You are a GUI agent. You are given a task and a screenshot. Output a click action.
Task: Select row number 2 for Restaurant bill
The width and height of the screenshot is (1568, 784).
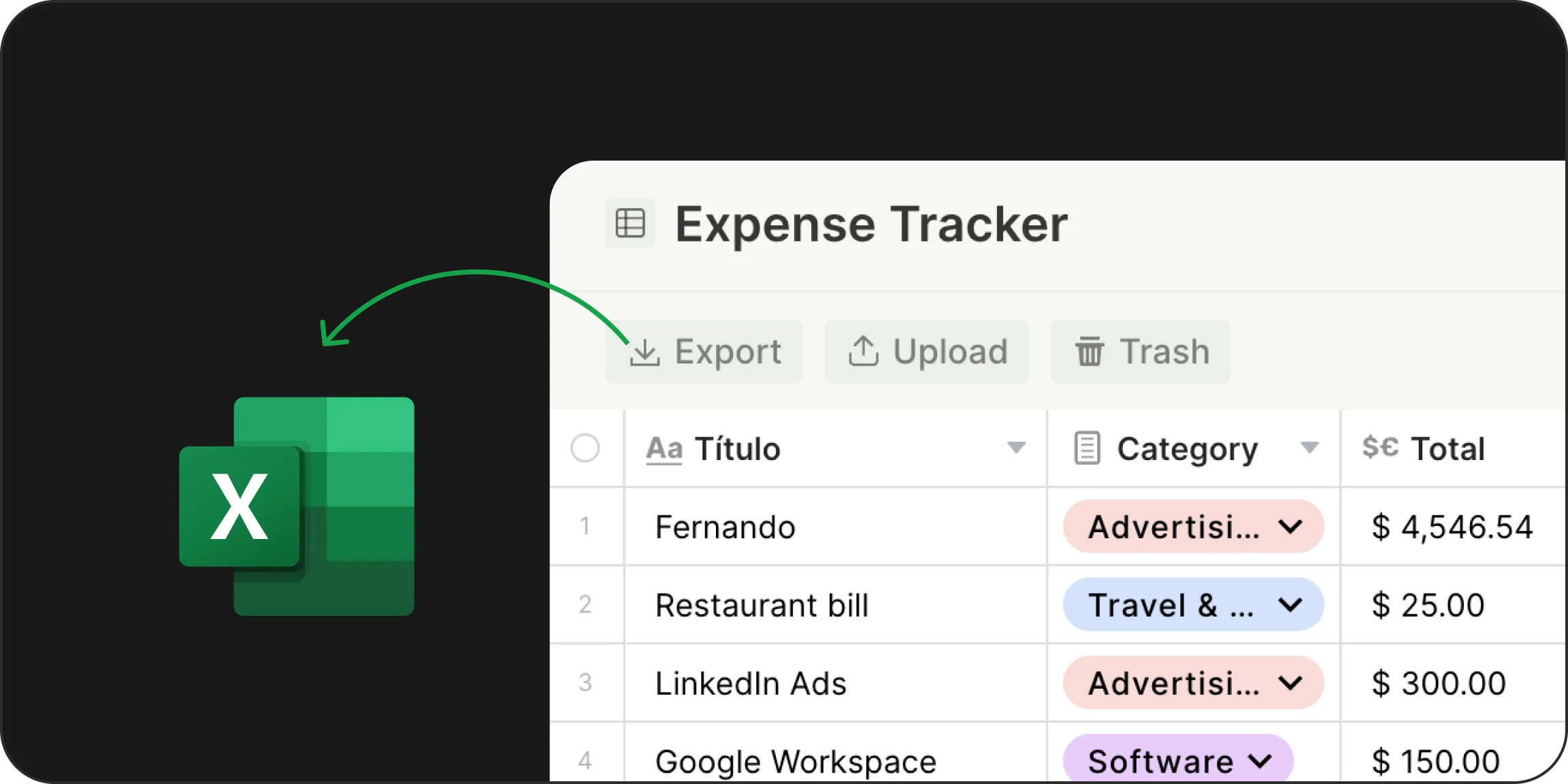(586, 604)
